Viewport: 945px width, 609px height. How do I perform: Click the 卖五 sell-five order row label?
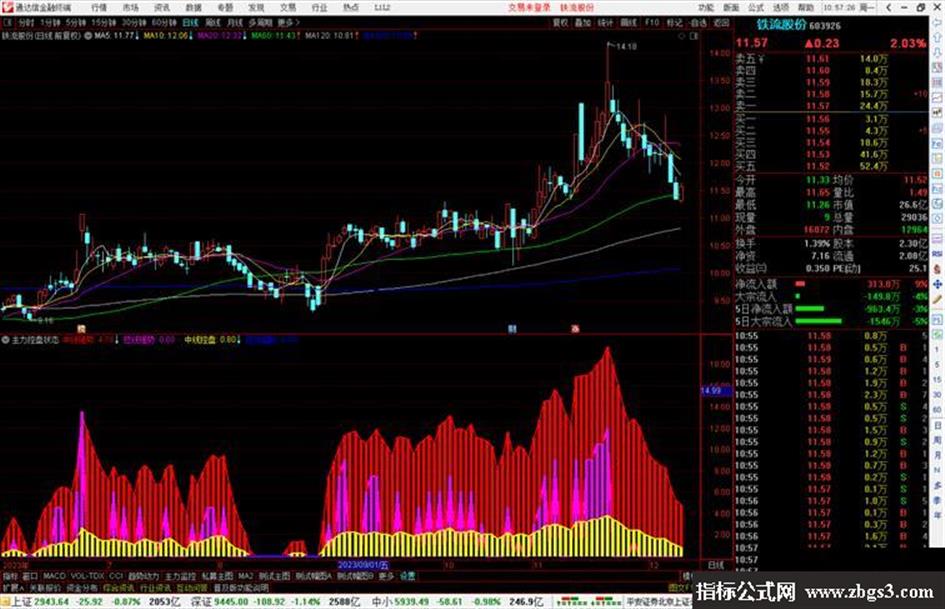pyautogui.click(x=747, y=59)
